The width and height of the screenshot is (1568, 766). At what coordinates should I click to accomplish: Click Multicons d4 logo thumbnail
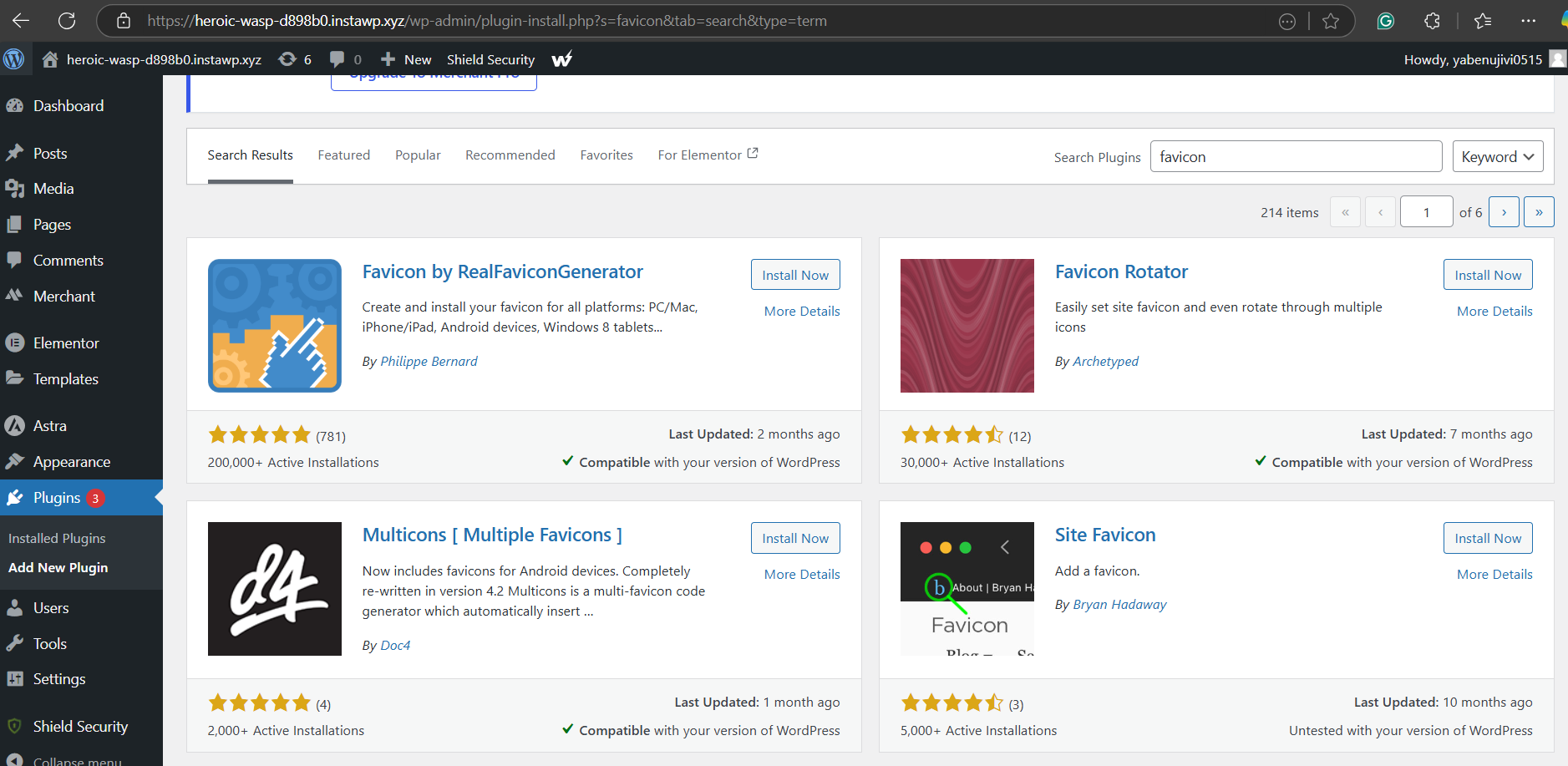pos(275,589)
